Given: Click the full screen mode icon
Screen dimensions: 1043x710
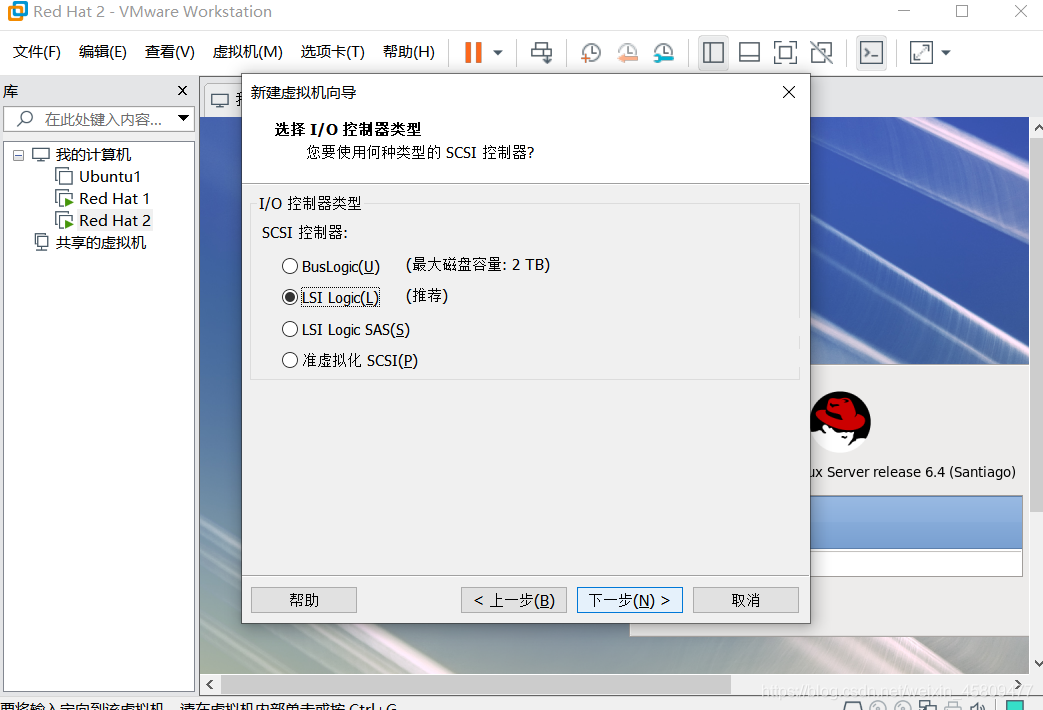Looking at the screenshot, I should (x=785, y=53).
